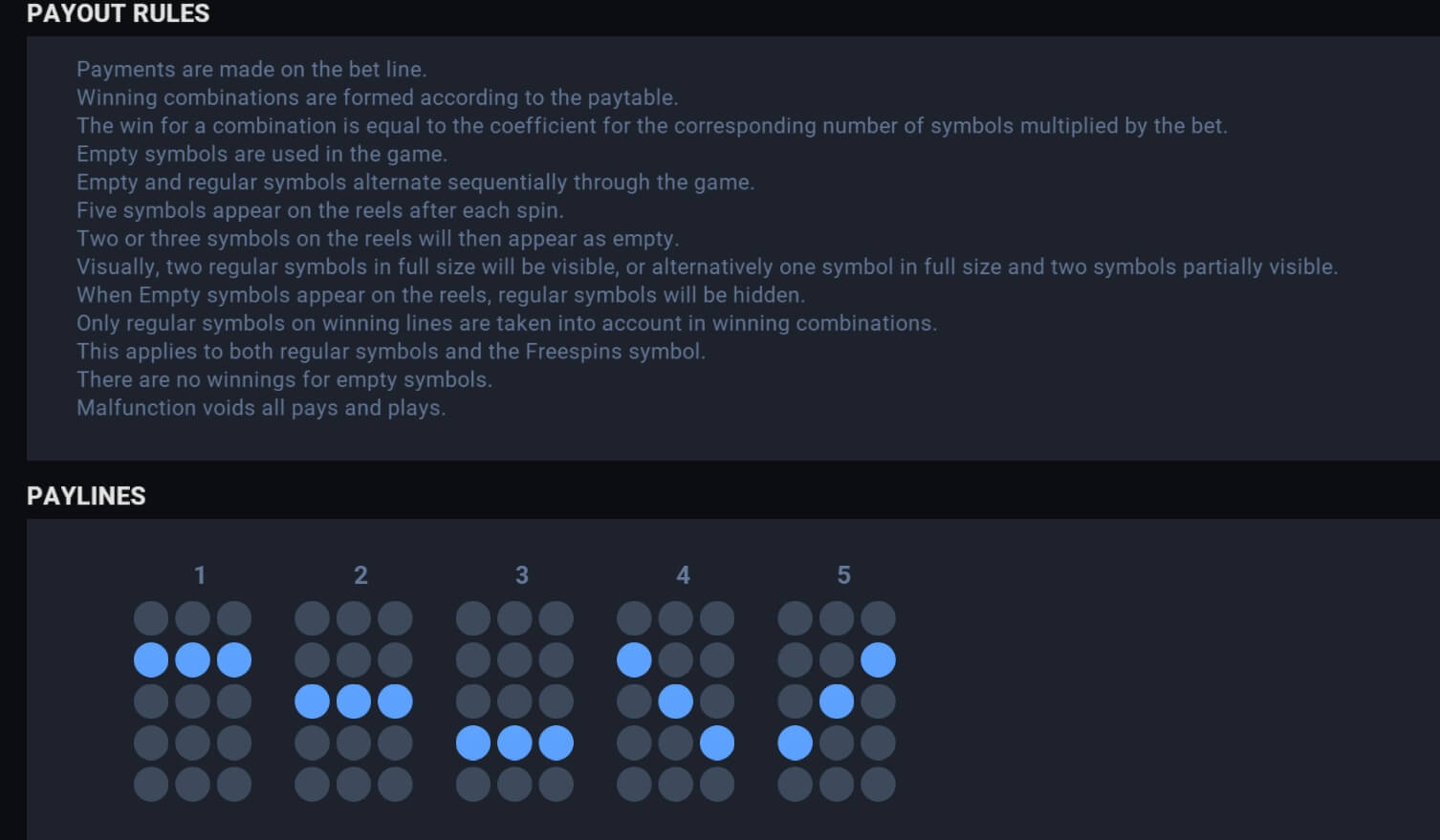Click the PAYOUT RULES heading

(119, 13)
